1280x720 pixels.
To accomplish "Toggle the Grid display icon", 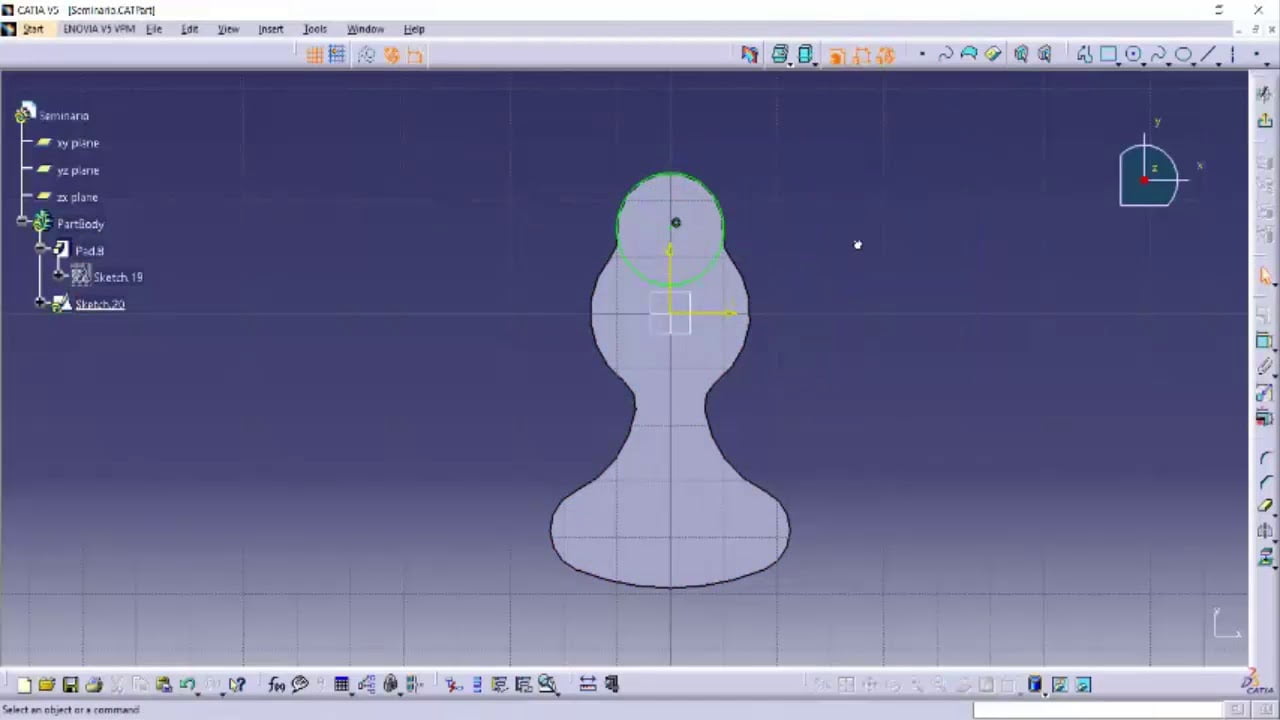I will 314,55.
